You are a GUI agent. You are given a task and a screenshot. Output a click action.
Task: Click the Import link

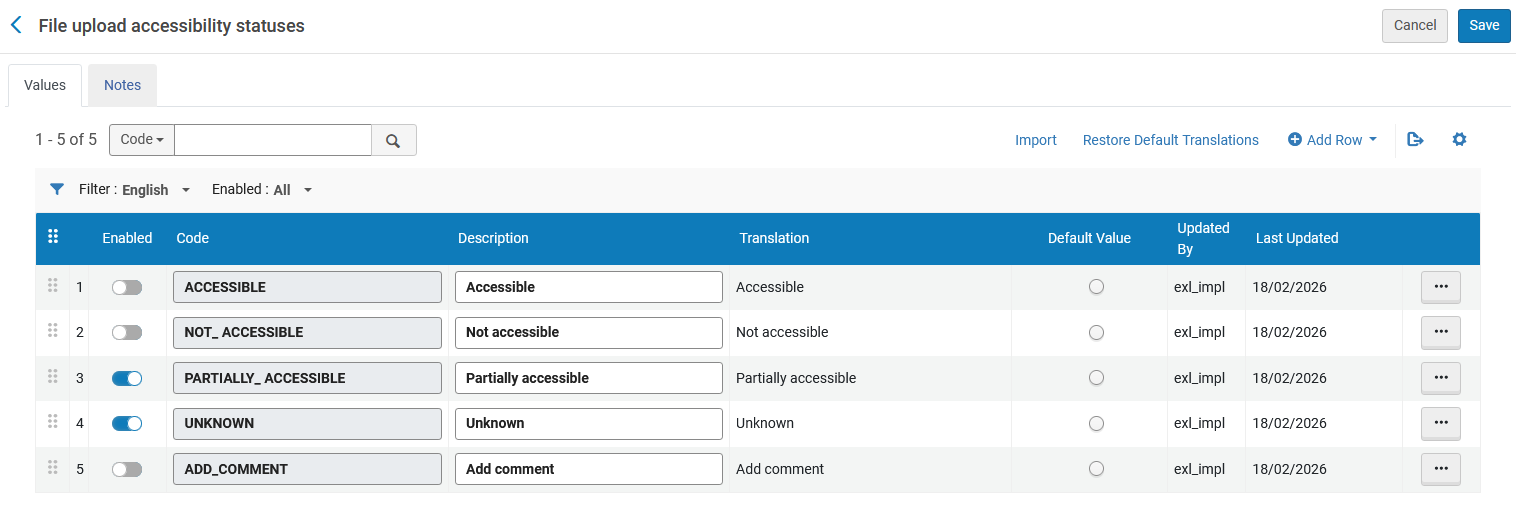(1036, 140)
